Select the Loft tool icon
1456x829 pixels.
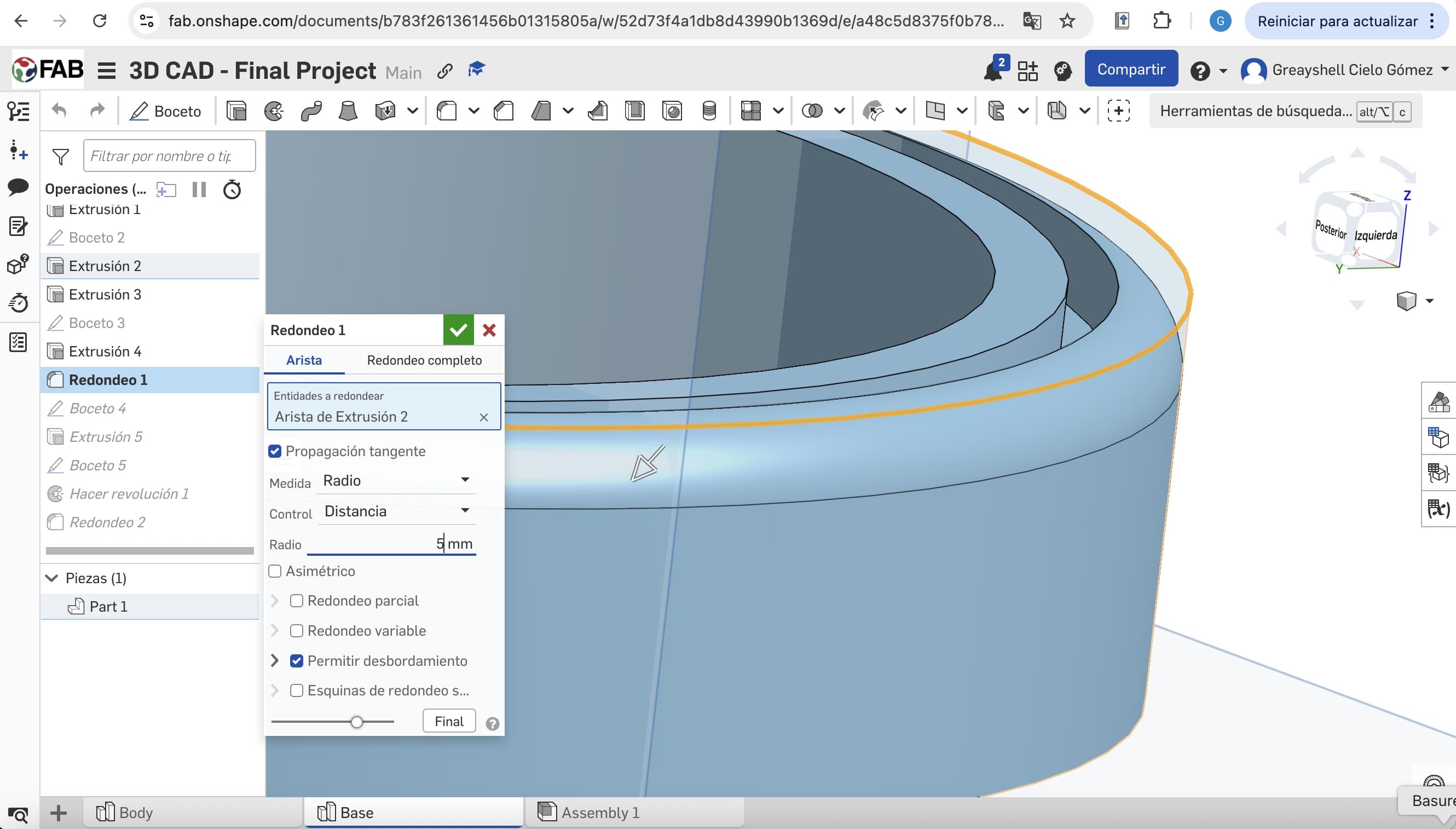tap(348, 111)
